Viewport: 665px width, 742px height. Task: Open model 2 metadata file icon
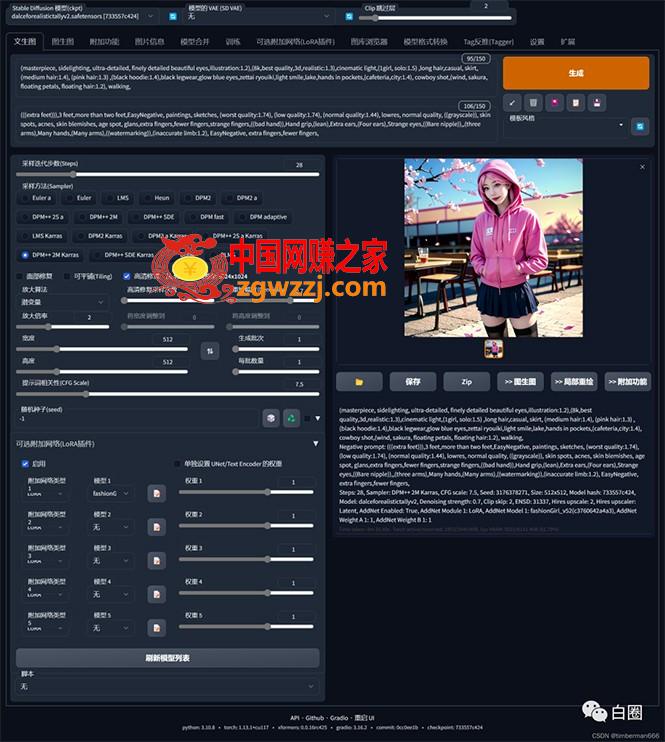click(x=157, y=527)
